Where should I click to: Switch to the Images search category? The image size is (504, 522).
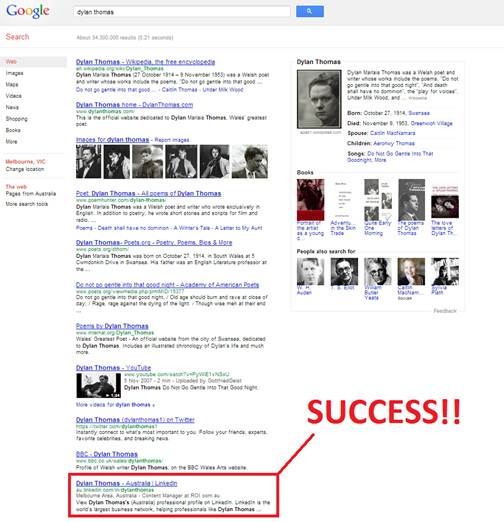[14, 73]
